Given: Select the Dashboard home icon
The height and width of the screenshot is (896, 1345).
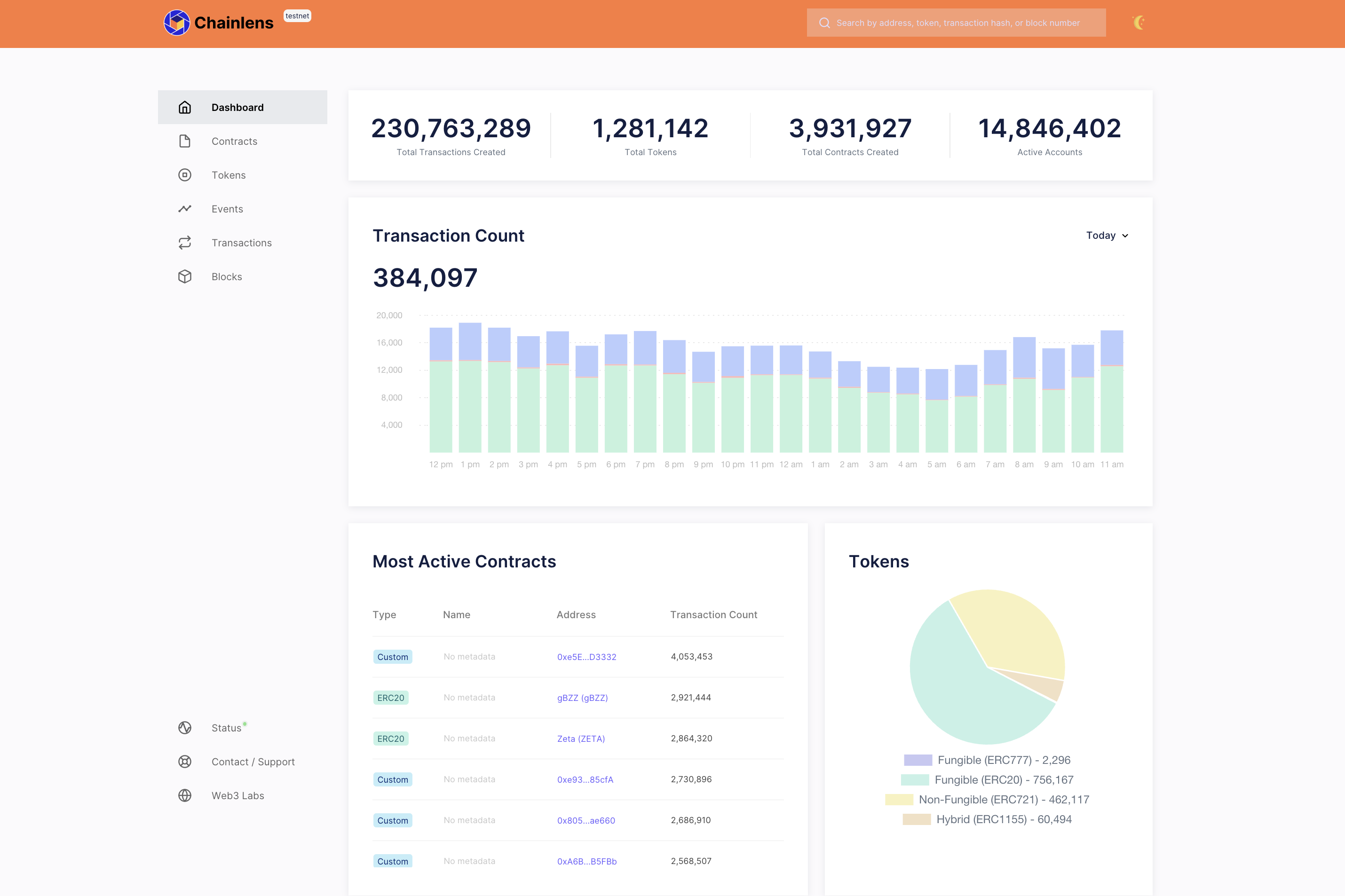Looking at the screenshot, I should 184,107.
